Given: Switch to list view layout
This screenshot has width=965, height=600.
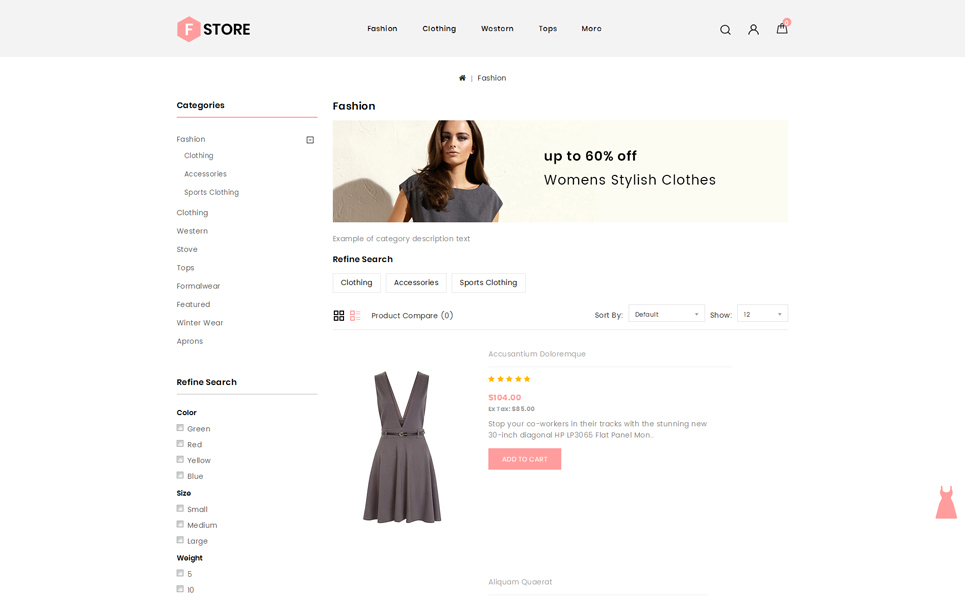Looking at the screenshot, I should 355,316.
